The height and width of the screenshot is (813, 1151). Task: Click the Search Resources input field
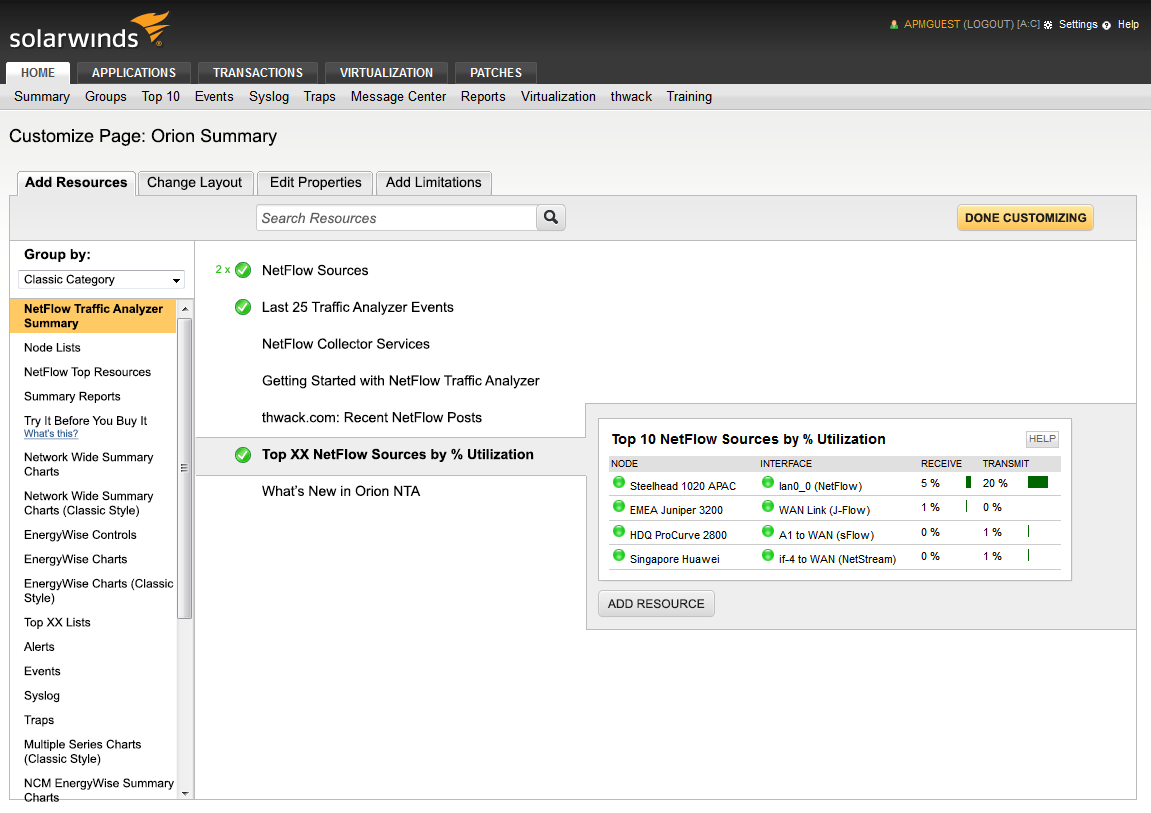(x=396, y=218)
